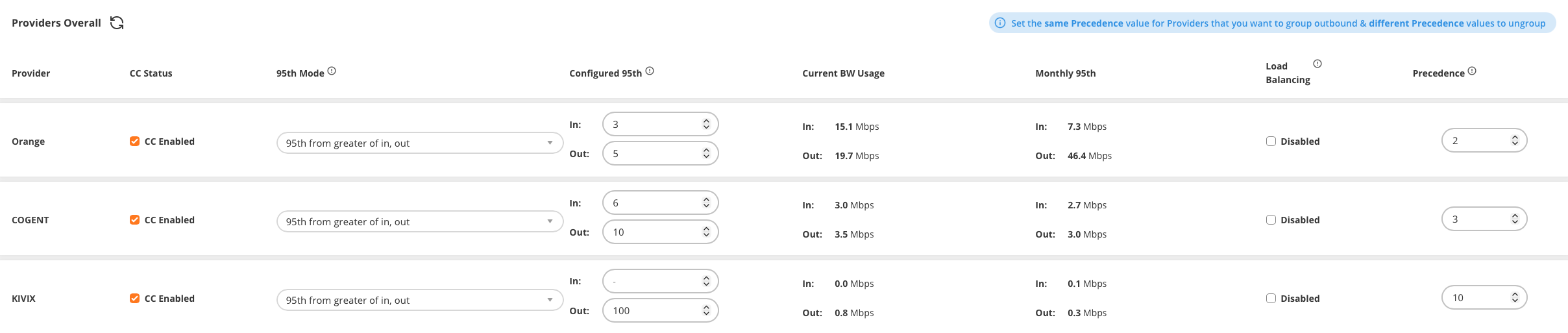Click the KIVIX Configured 95th In field

pyautogui.click(x=652, y=282)
